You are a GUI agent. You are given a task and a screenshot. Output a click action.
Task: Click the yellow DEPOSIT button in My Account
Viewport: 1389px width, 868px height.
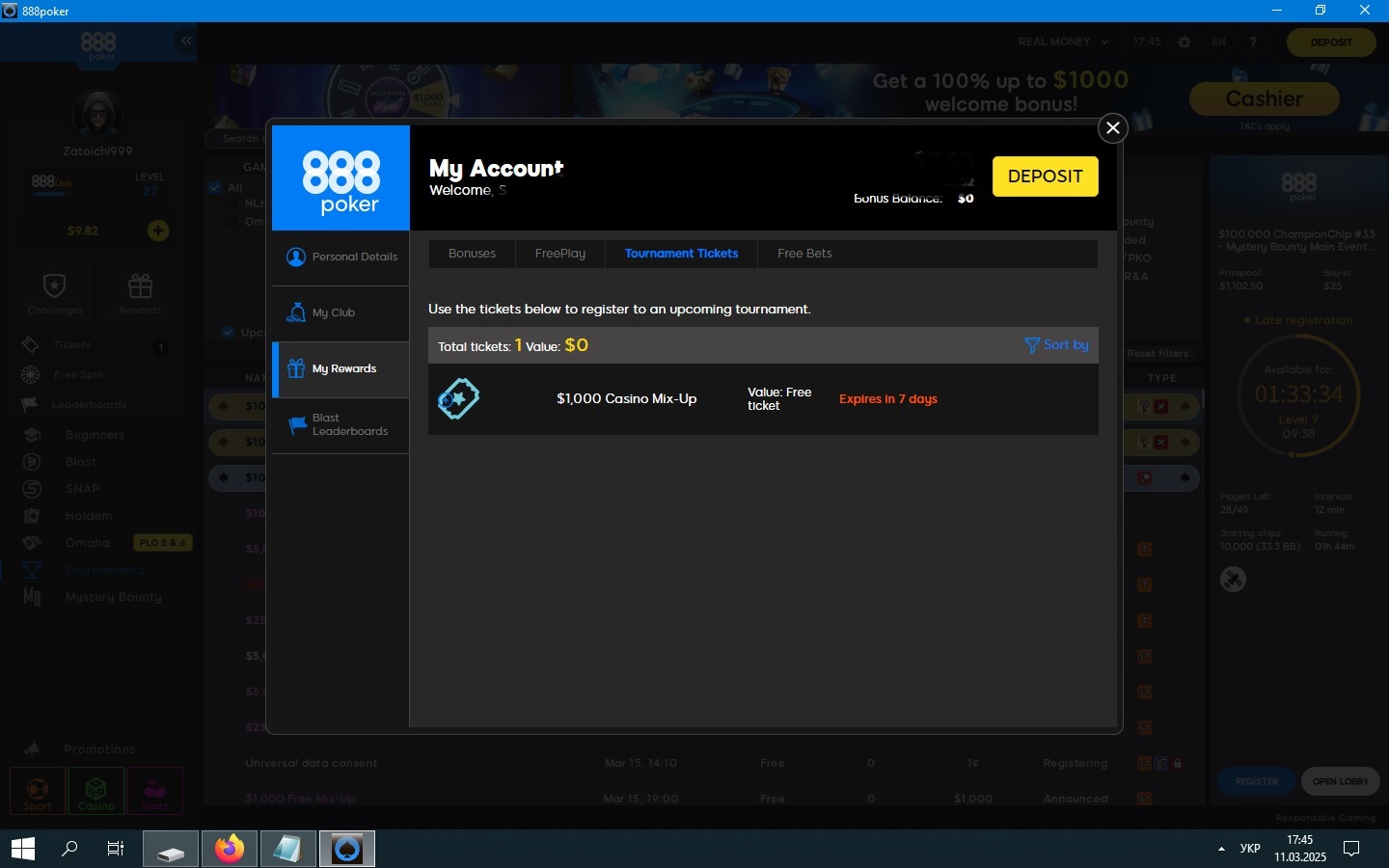[x=1045, y=176]
